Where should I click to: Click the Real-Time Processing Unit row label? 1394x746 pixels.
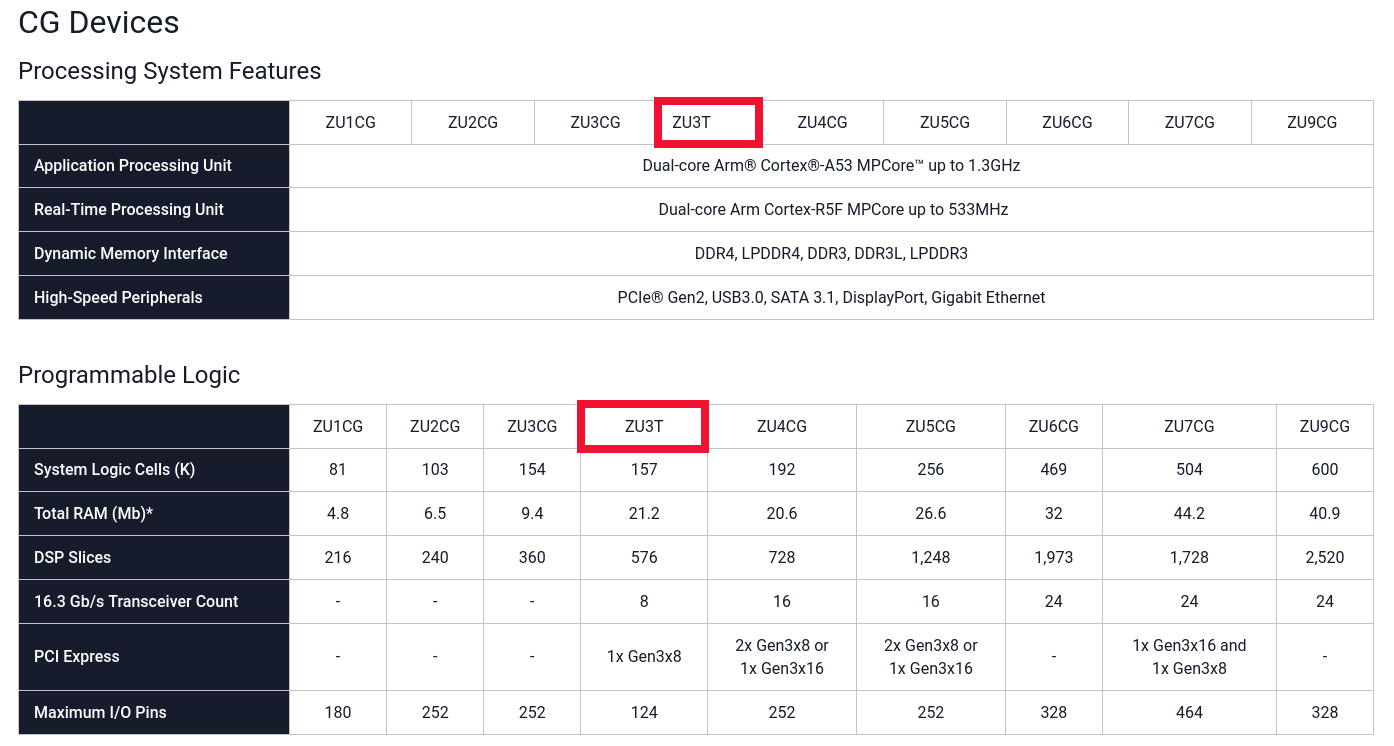coord(129,210)
